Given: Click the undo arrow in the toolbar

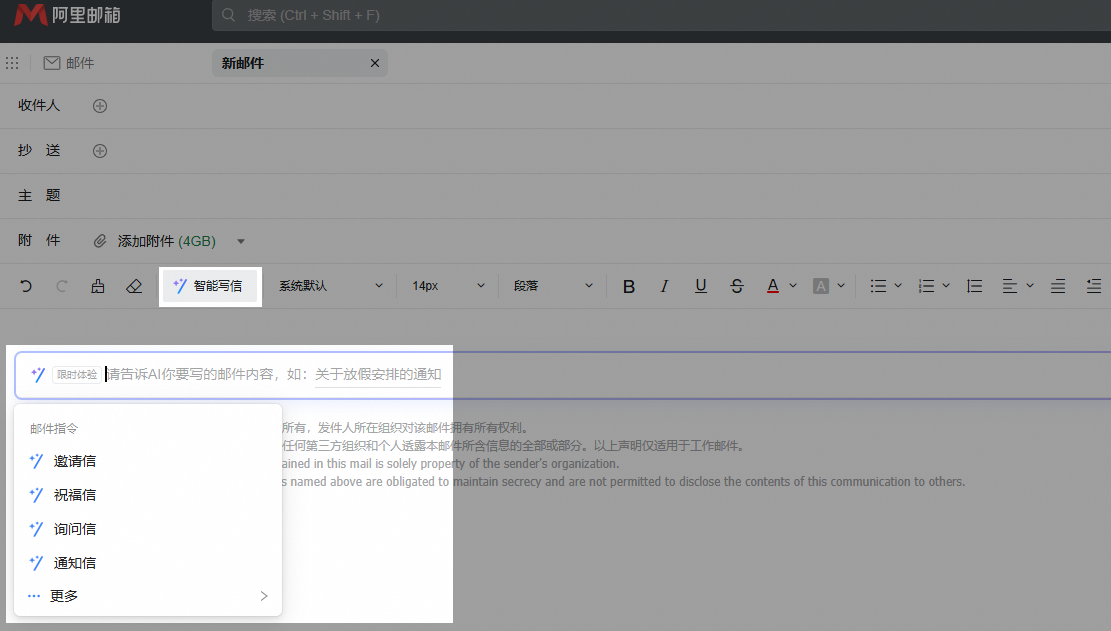Looking at the screenshot, I should tap(26, 286).
